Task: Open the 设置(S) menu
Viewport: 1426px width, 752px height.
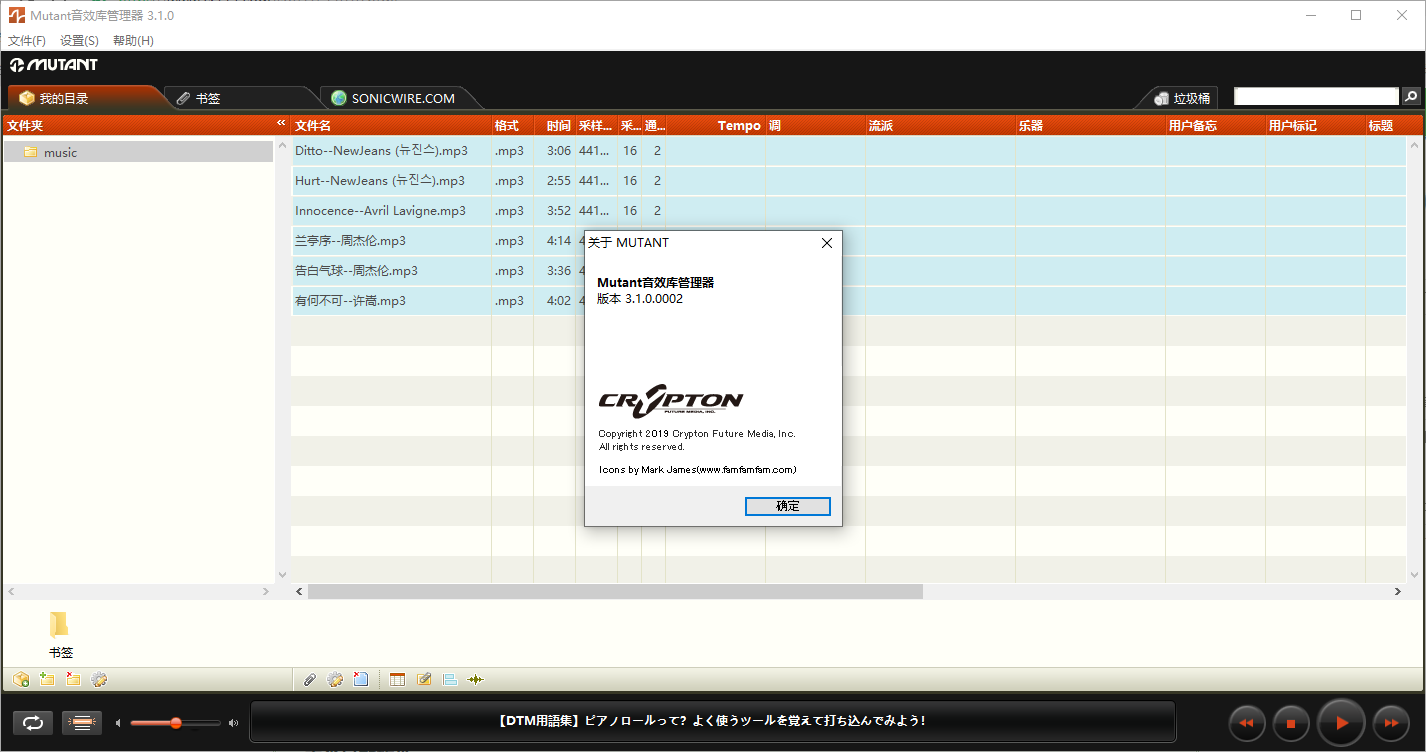Action: click(79, 41)
